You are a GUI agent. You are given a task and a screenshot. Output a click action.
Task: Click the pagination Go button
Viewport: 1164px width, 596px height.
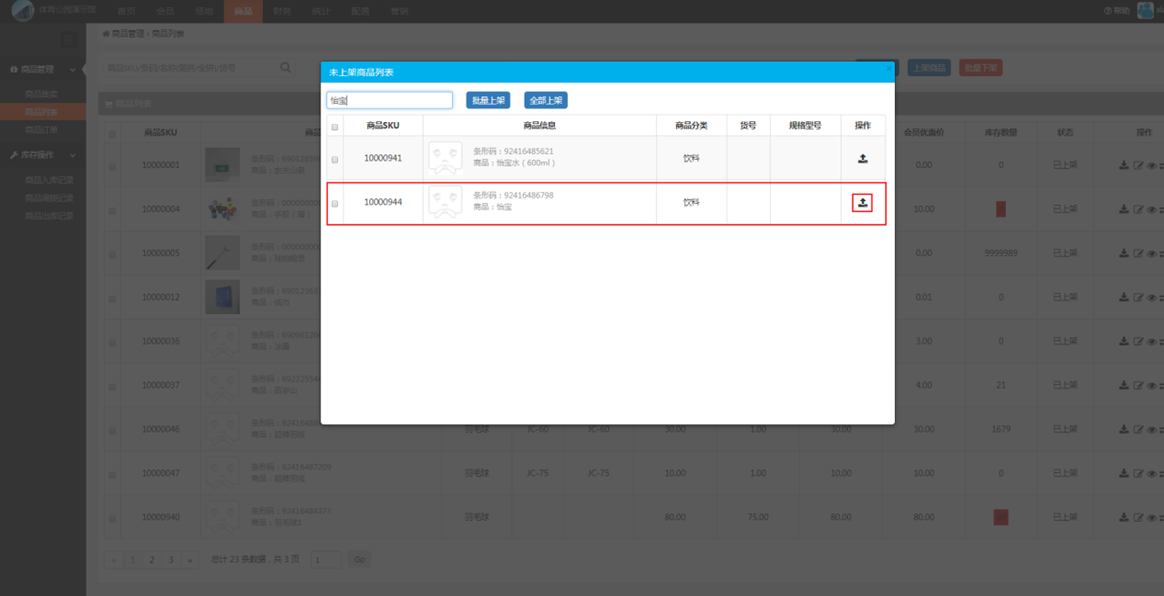click(359, 560)
